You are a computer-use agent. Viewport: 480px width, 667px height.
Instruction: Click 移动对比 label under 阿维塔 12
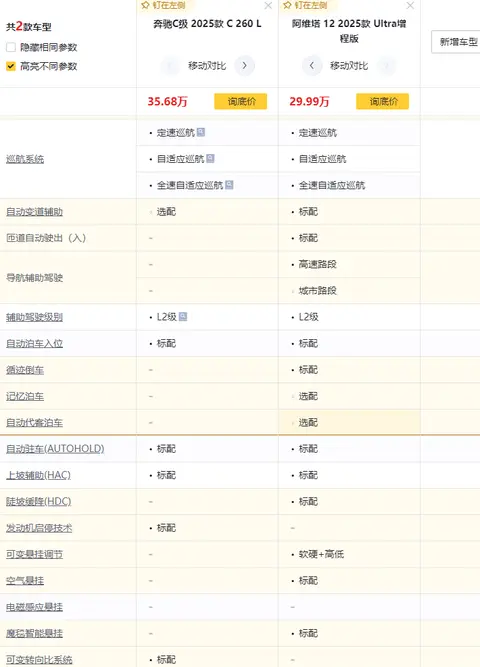tap(349, 66)
